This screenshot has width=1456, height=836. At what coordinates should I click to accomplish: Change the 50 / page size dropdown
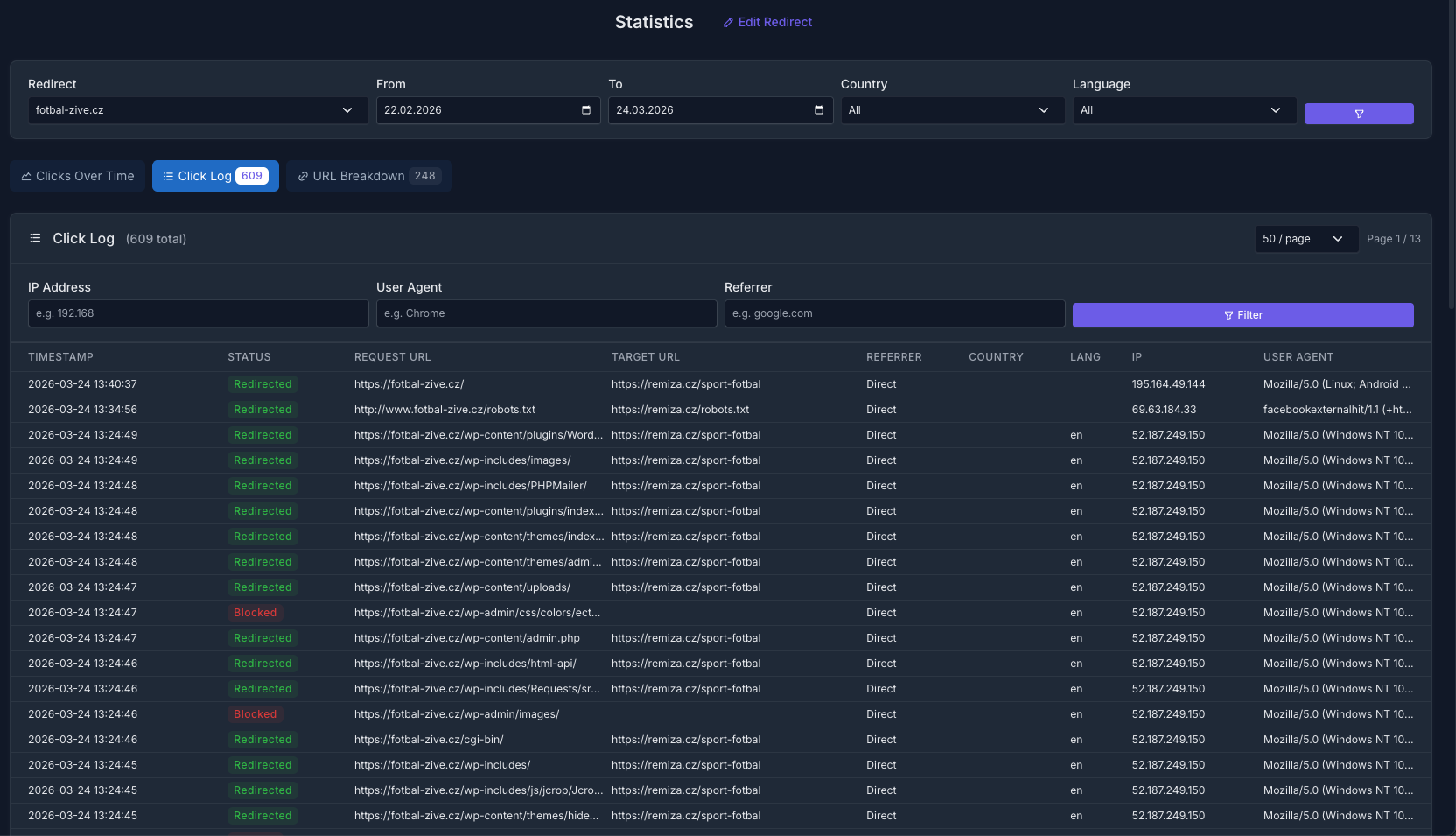click(1305, 239)
